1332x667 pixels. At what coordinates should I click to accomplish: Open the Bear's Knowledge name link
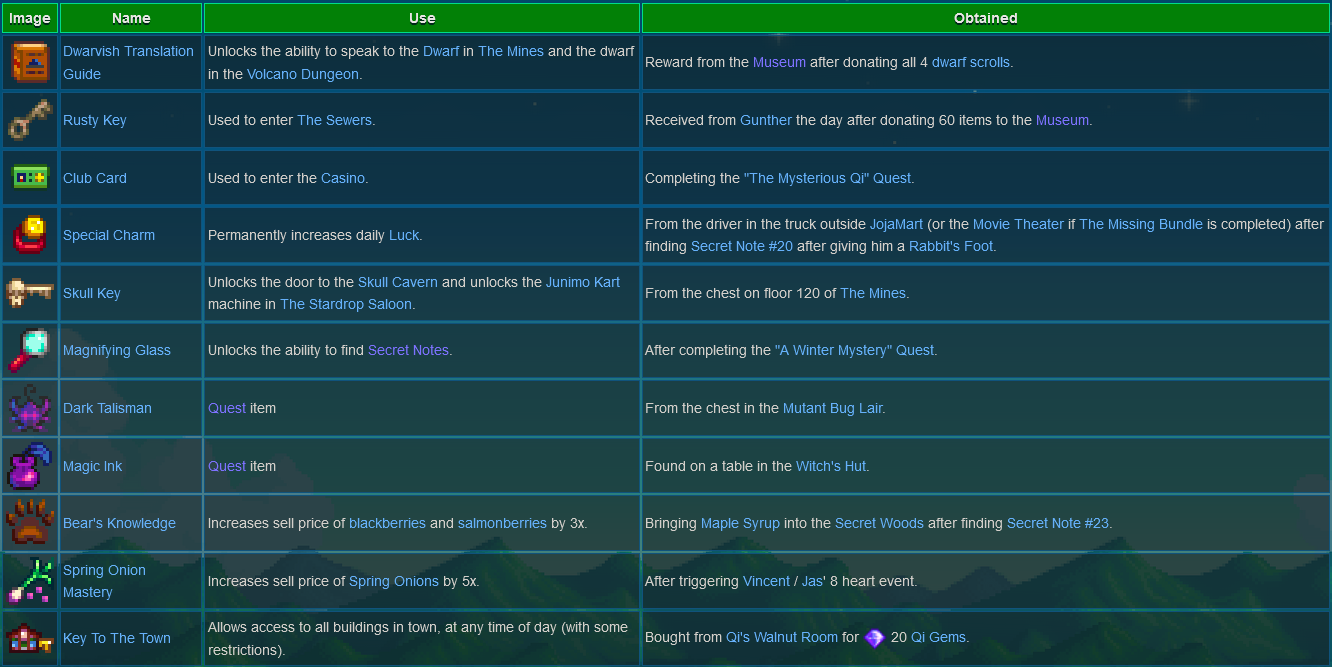tap(119, 523)
